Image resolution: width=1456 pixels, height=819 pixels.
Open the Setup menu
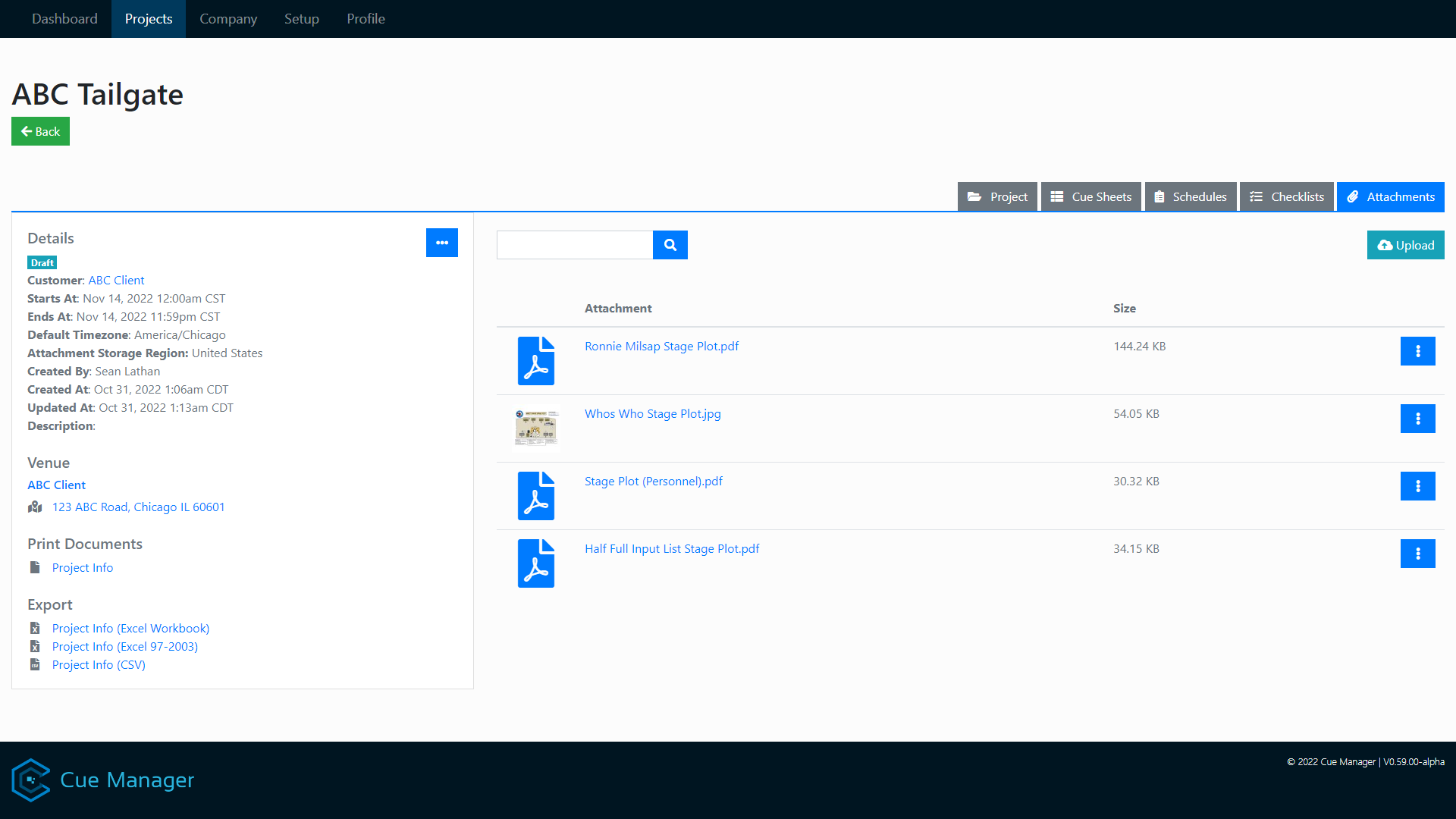[x=301, y=18]
